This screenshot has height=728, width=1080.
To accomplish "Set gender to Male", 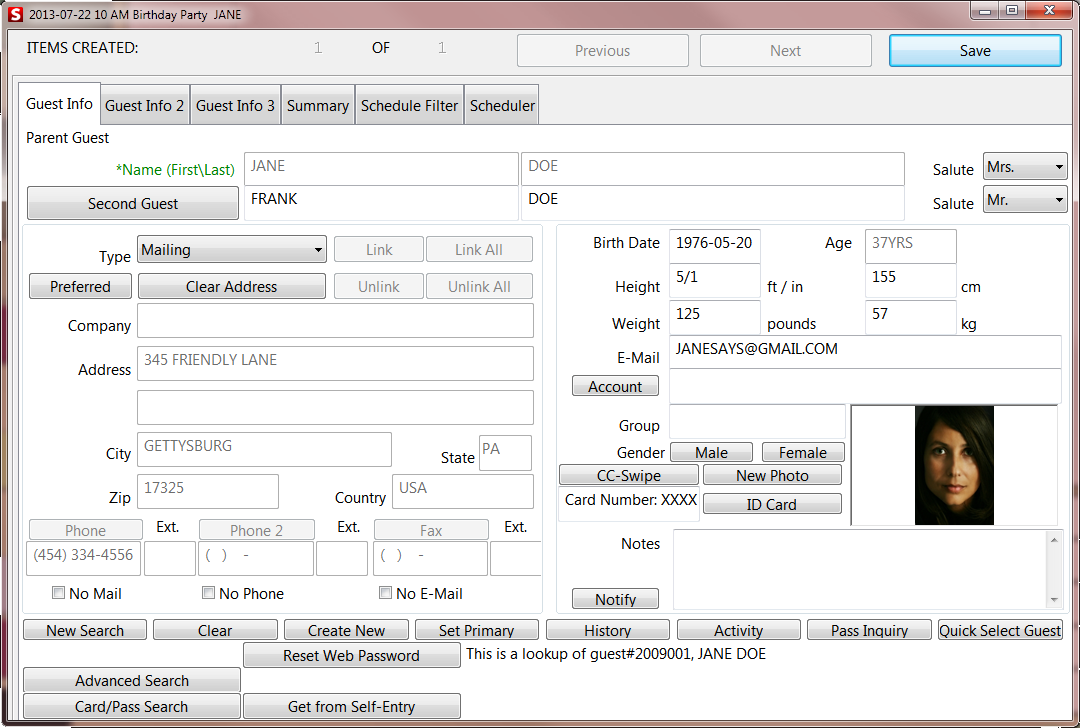I will [x=712, y=453].
